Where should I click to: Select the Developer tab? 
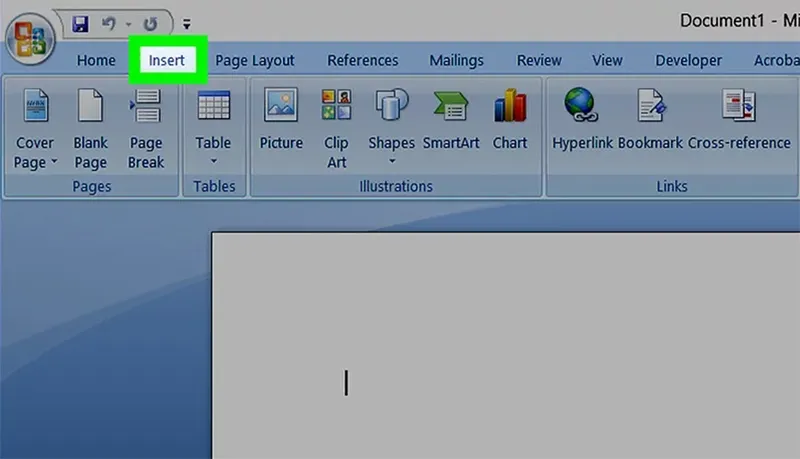click(x=688, y=60)
